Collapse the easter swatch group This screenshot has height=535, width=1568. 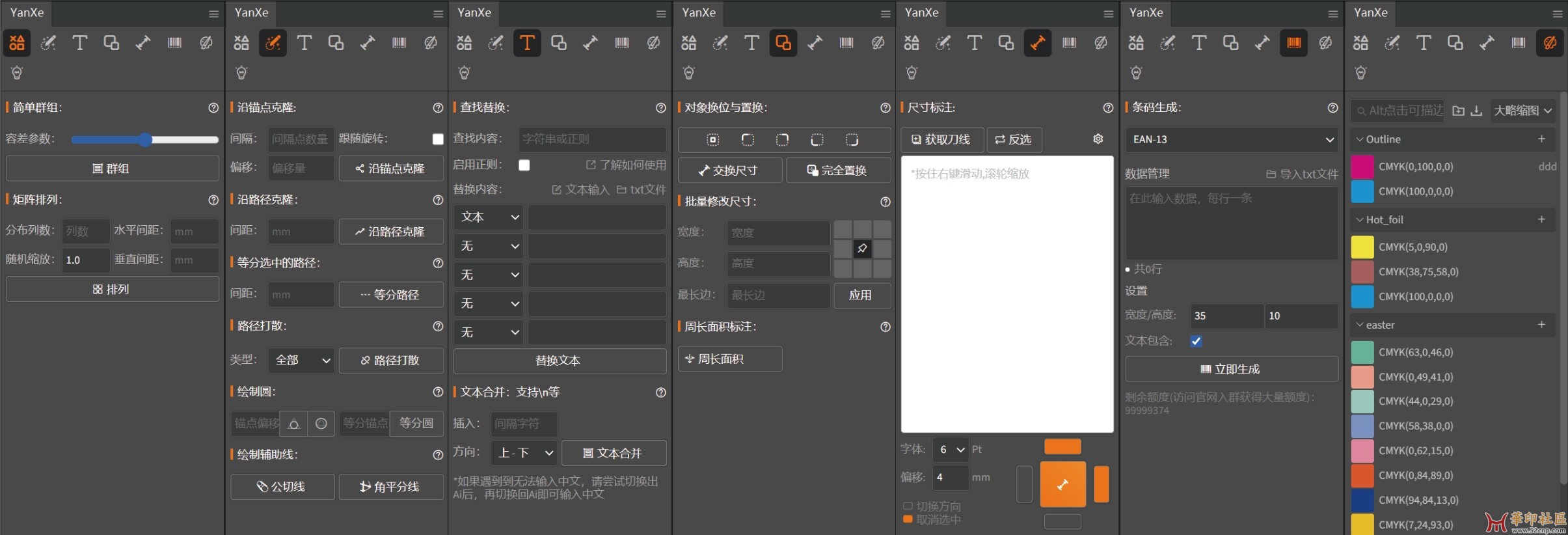tap(1360, 325)
